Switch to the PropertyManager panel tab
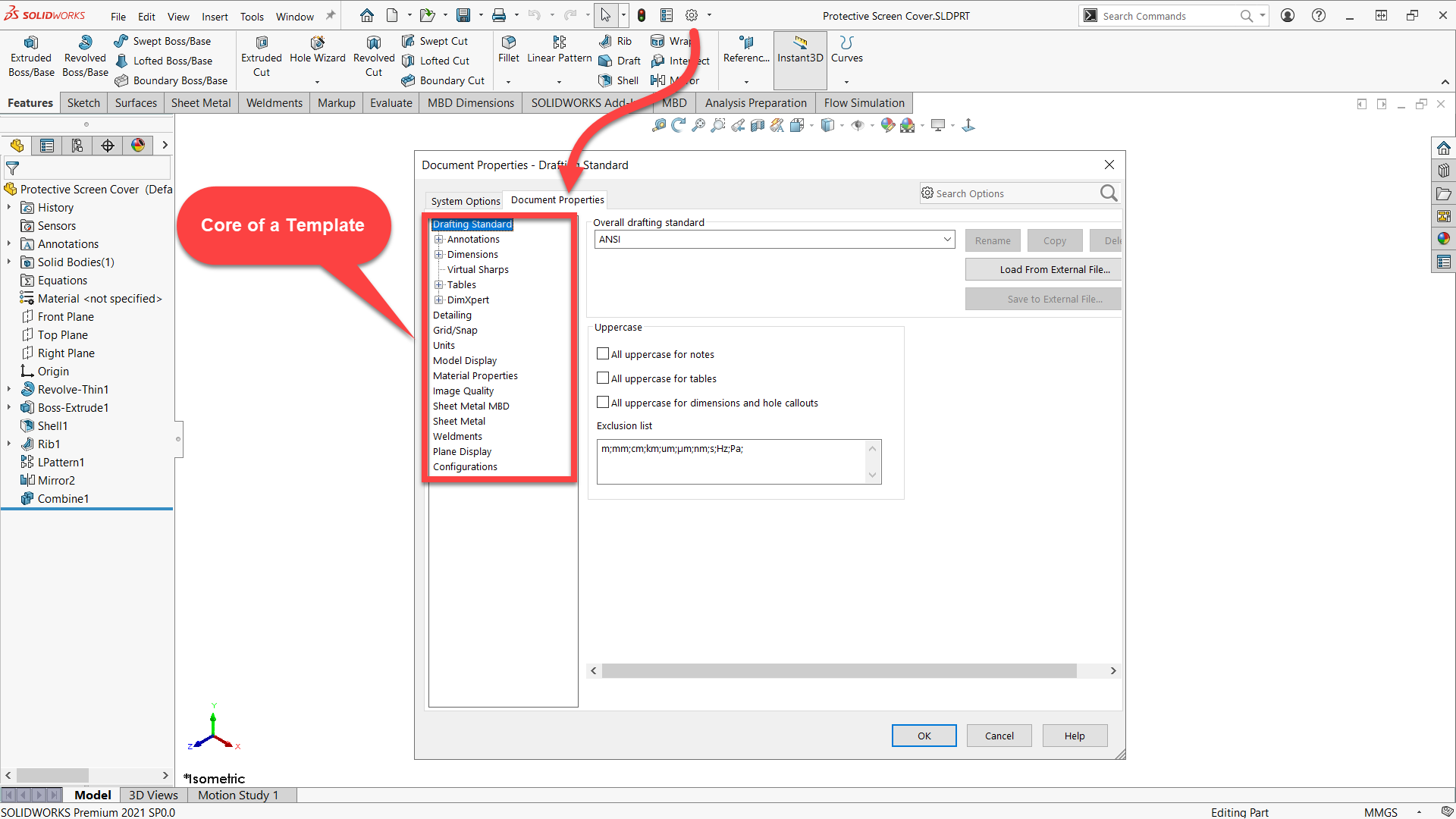 click(x=47, y=146)
